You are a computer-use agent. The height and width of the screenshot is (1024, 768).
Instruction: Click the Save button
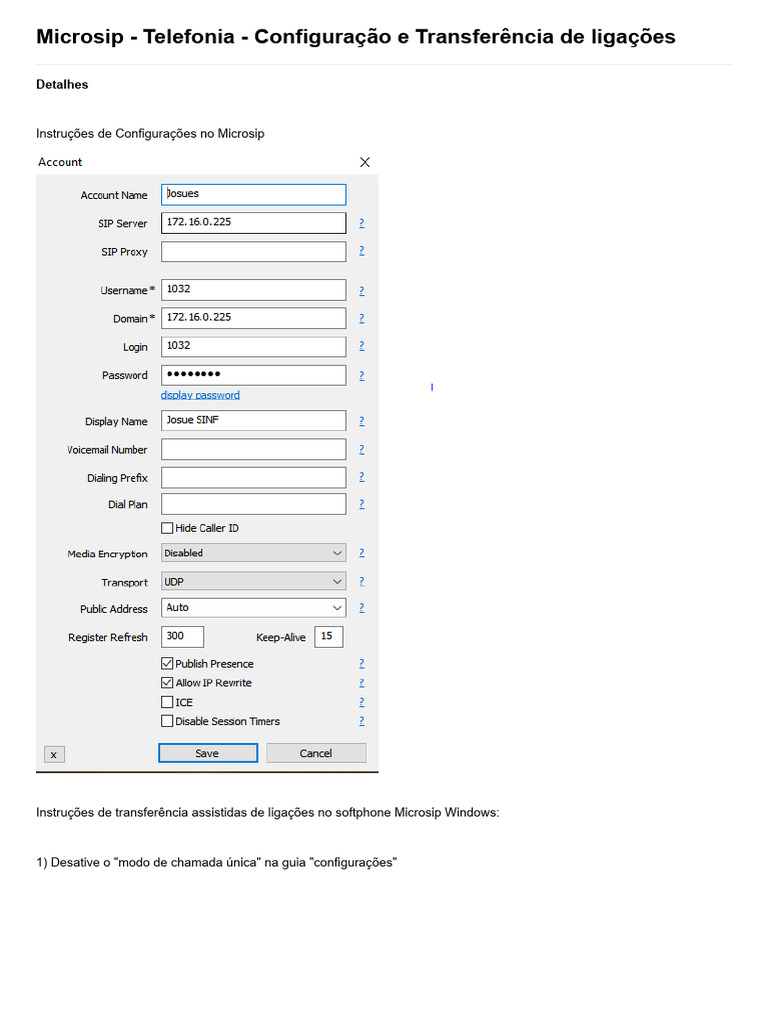point(208,753)
